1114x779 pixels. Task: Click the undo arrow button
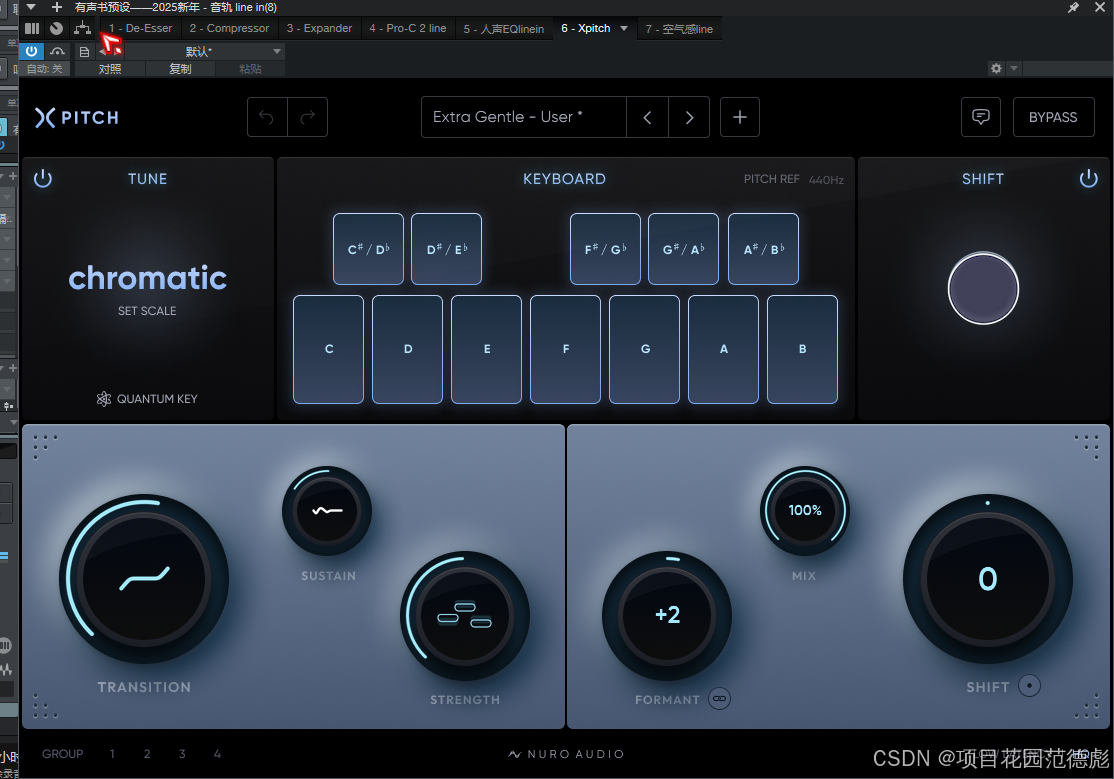pyautogui.click(x=267, y=117)
